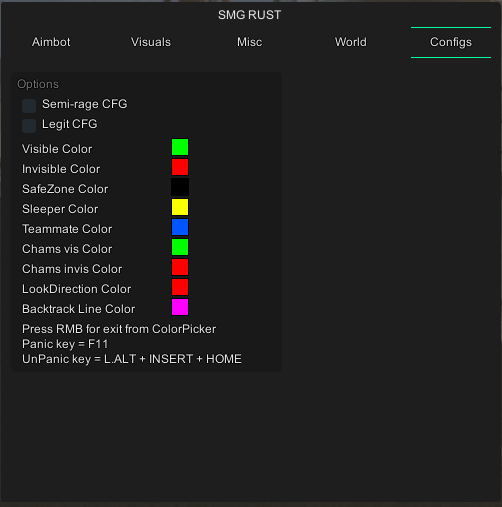Click the Chams vis Color swatch
Image resolution: width=502 pixels, height=507 pixels.
coord(180,247)
